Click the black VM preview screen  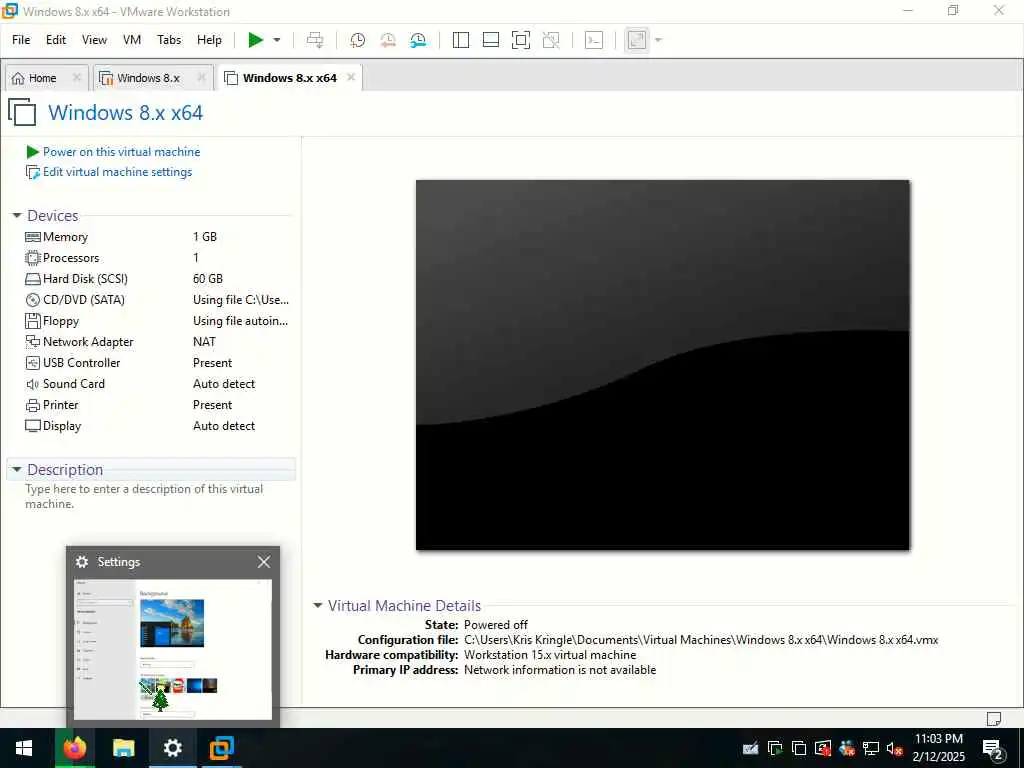pos(662,364)
